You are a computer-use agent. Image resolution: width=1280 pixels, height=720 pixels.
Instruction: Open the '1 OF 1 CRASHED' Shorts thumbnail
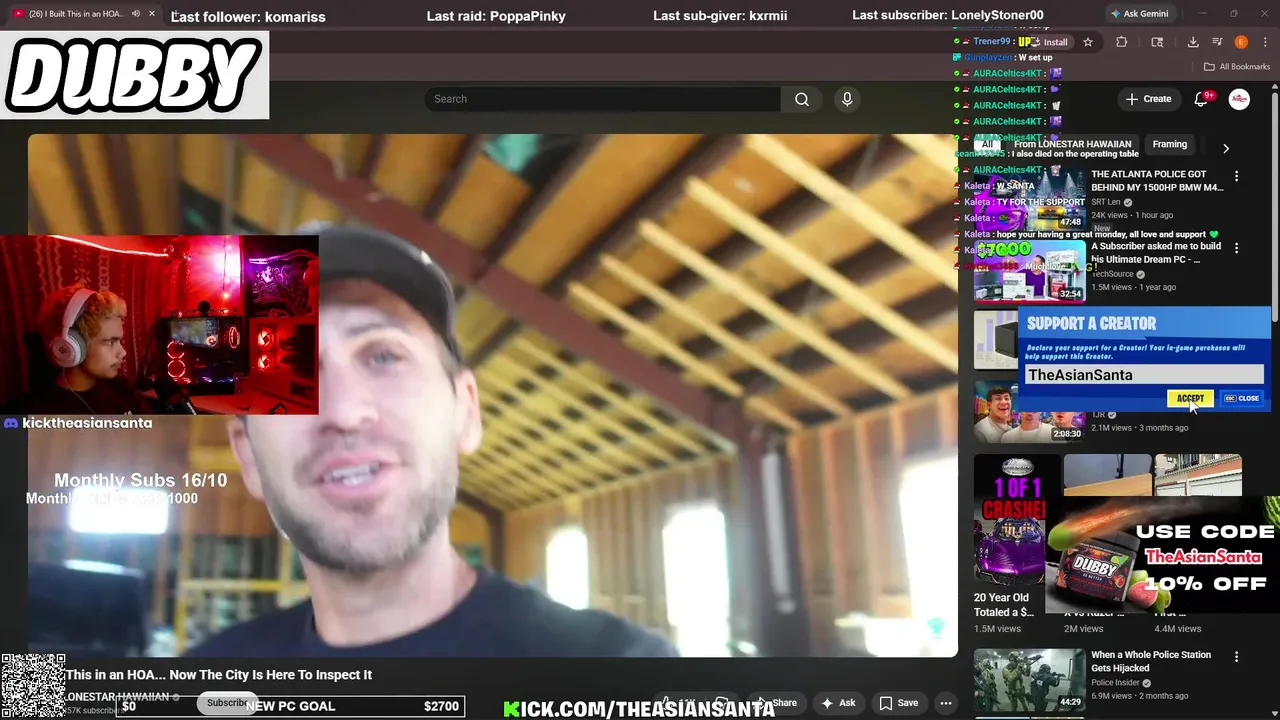(x=1010, y=519)
